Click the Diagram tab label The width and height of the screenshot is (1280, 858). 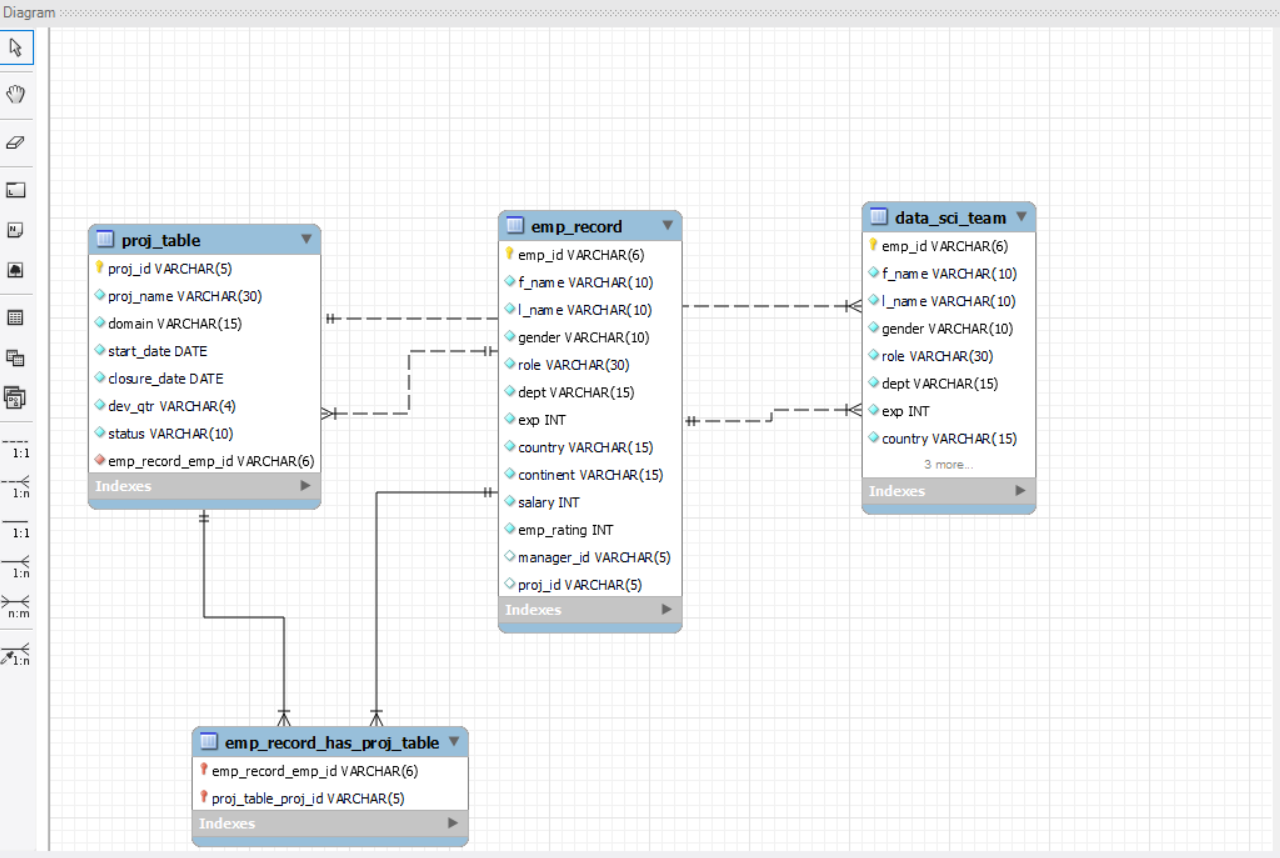pyautogui.click(x=28, y=12)
